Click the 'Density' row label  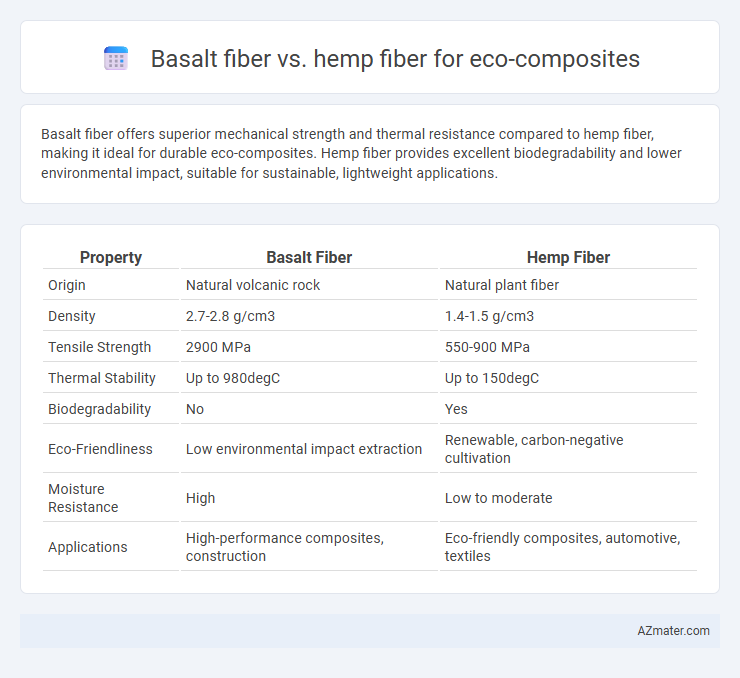click(72, 316)
